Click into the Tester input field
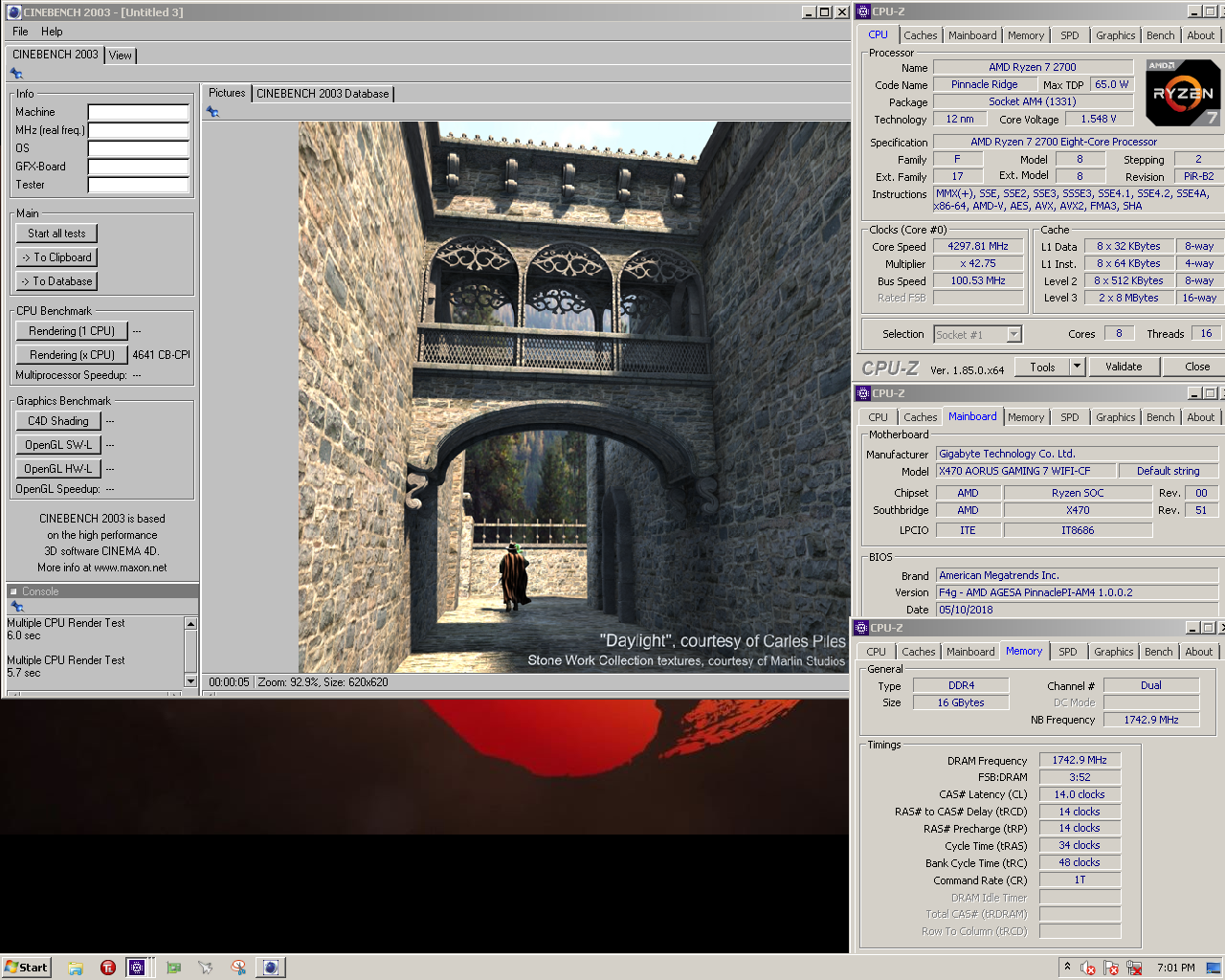This screenshot has width=1225, height=980. tap(138, 185)
